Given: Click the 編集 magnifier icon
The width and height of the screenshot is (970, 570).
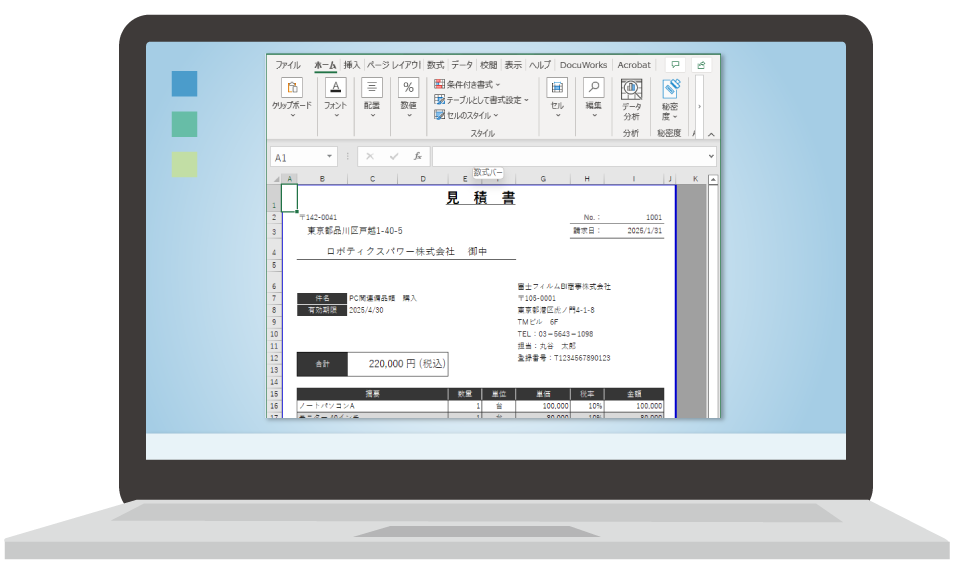Looking at the screenshot, I should point(593,88).
